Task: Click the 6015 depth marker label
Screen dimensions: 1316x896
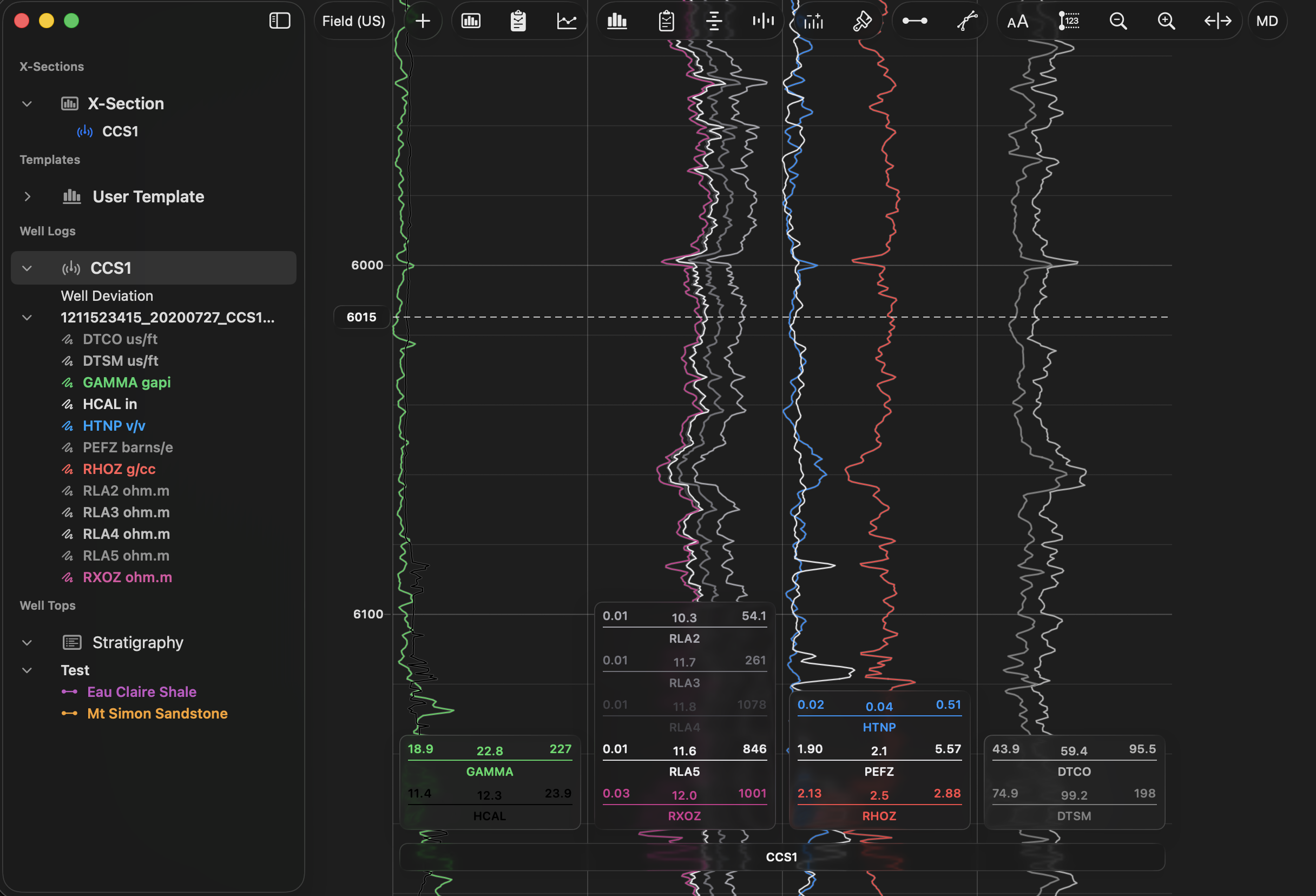Action: [361, 317]
